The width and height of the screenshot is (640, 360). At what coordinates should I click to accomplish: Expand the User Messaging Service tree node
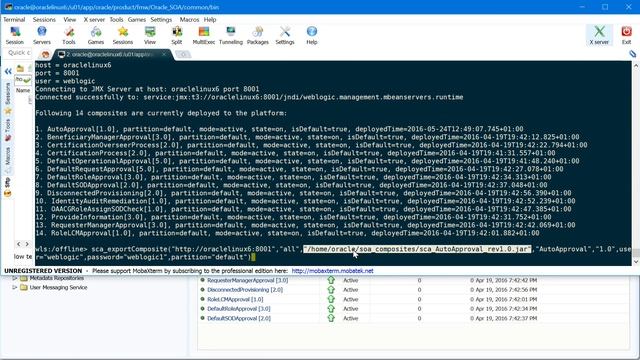(x=15, y=287)
